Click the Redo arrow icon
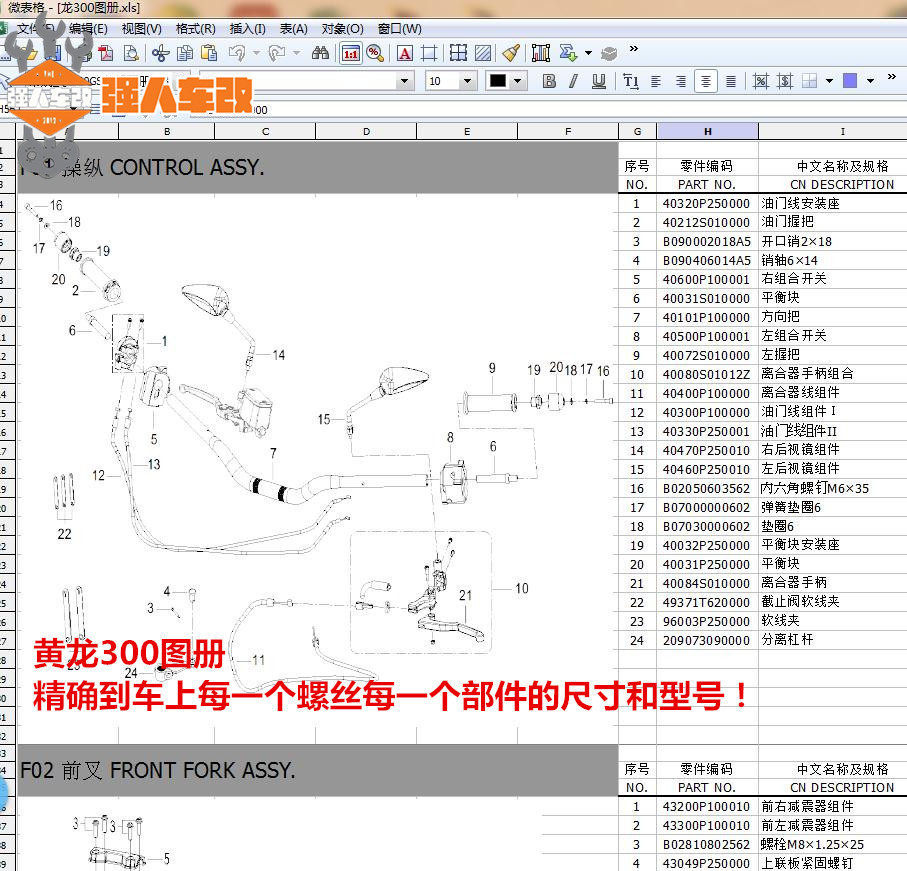The image size is (907, 871). [277, 54]
